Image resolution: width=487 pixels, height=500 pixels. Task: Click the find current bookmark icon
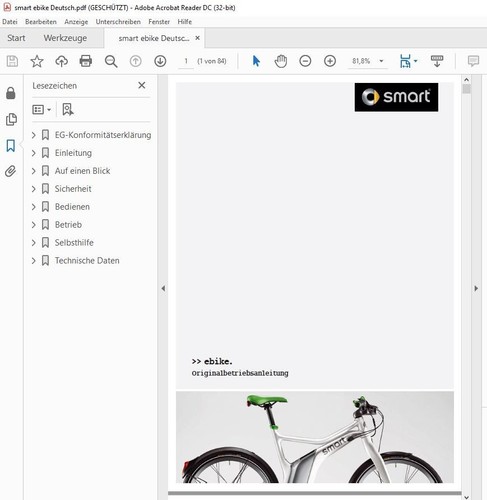[68, 109]
